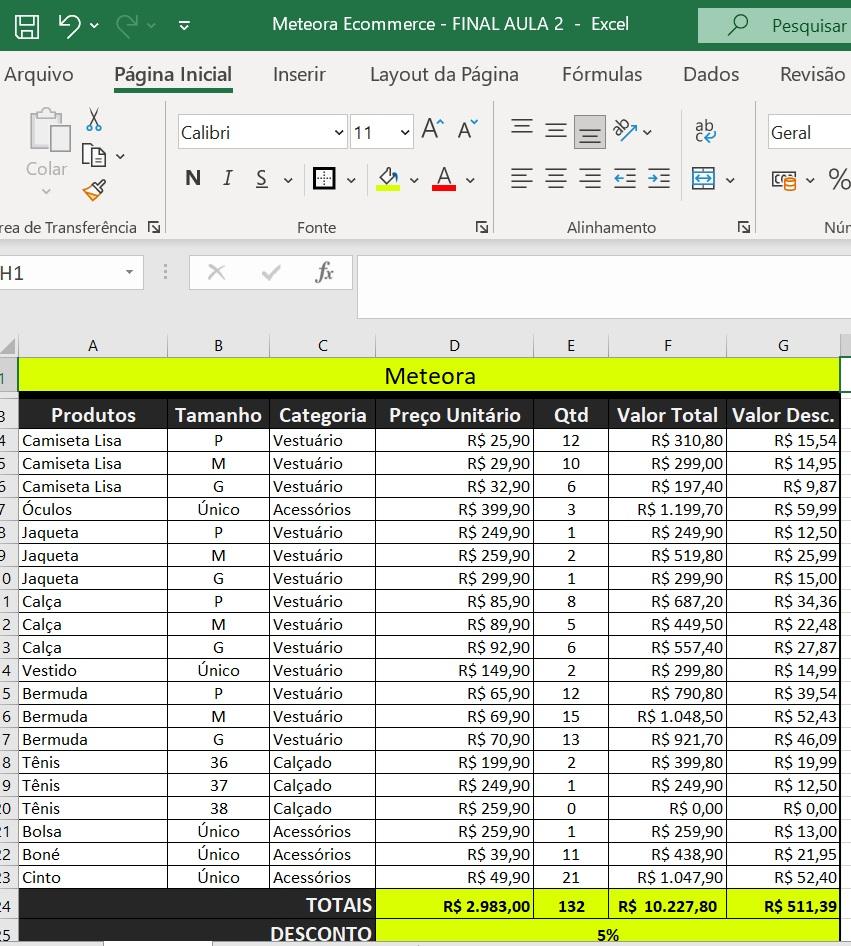Click the Insert Function fx icon
Image resolution: width=851 pixels, height=946 pixels.
click(324, 273)
